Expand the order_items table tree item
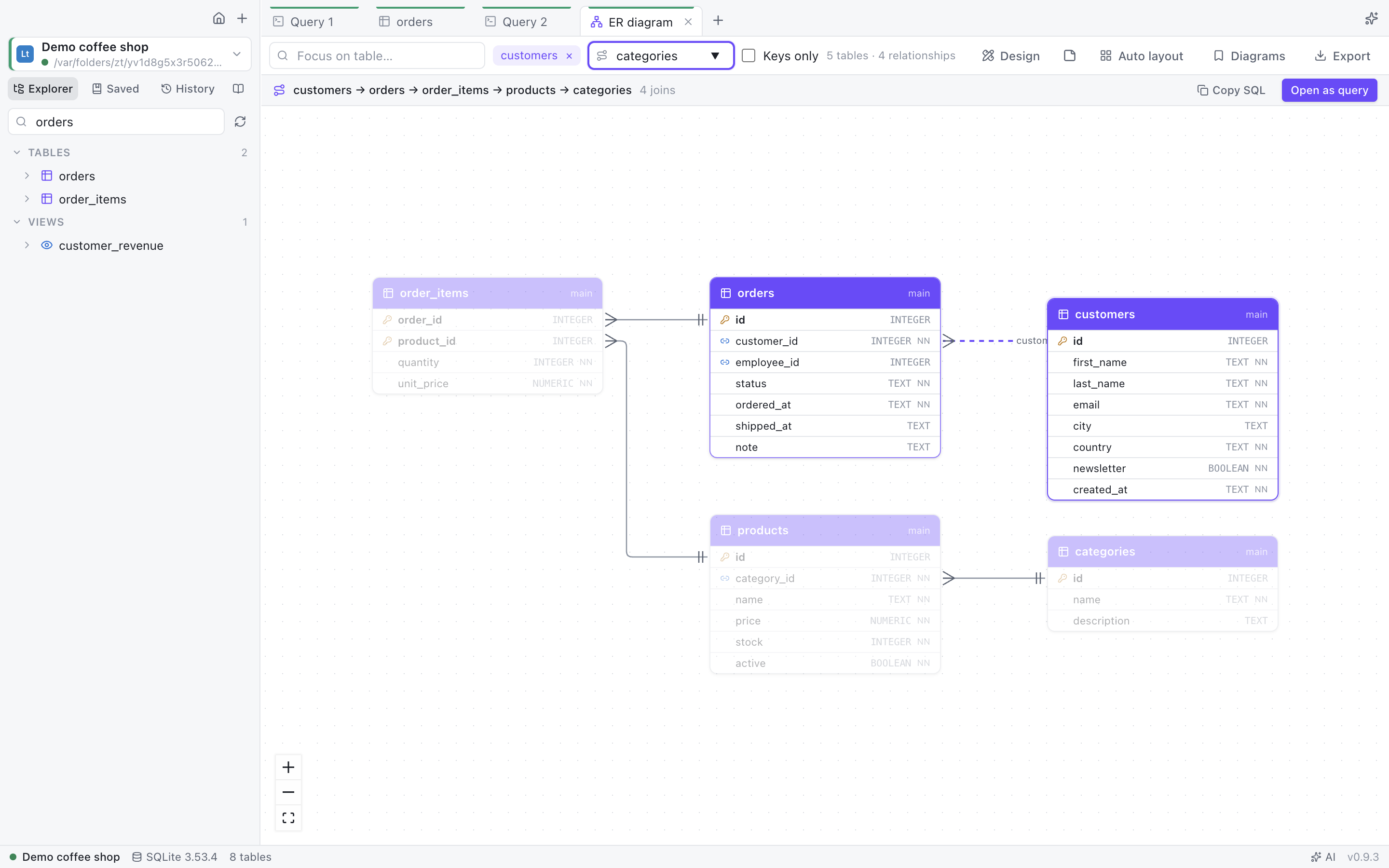1389x868 pixels. 27,199
